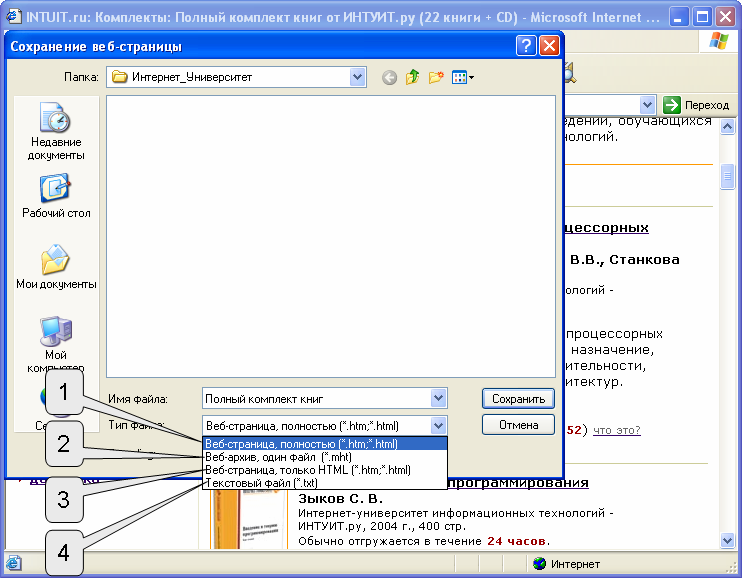Viewport: 742px width, 578px height.
Task: Toggle the Тип файла dropdown arrow
Action: (x=439, y=426)
